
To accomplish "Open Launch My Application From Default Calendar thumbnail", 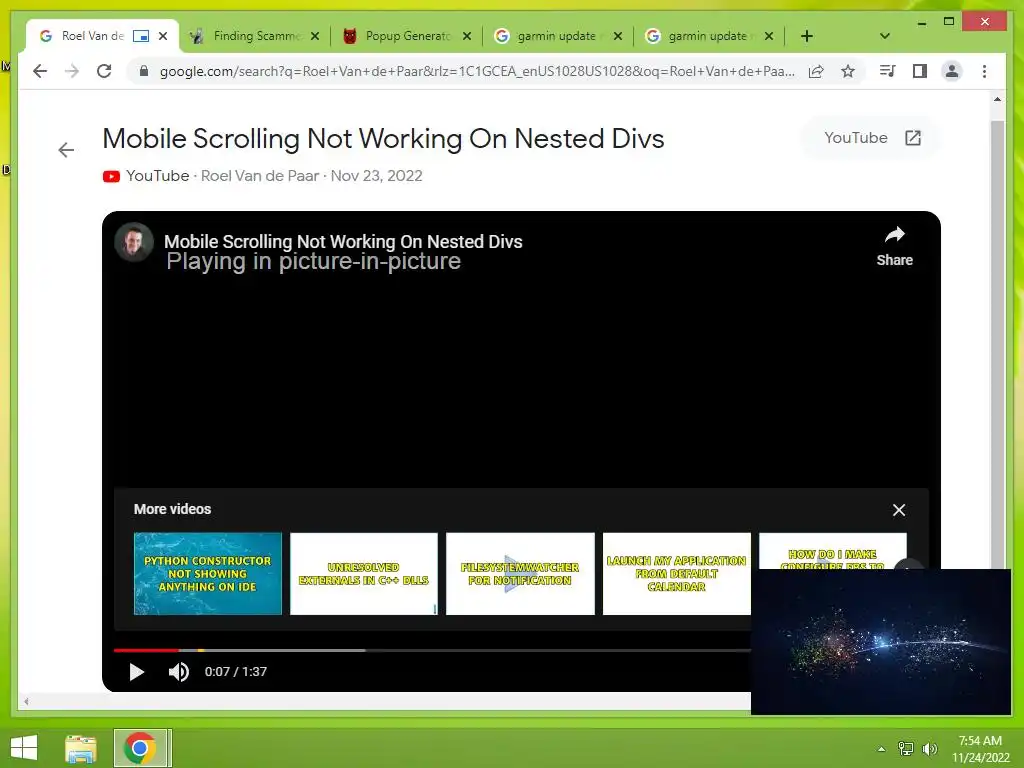I will (677, 573).
